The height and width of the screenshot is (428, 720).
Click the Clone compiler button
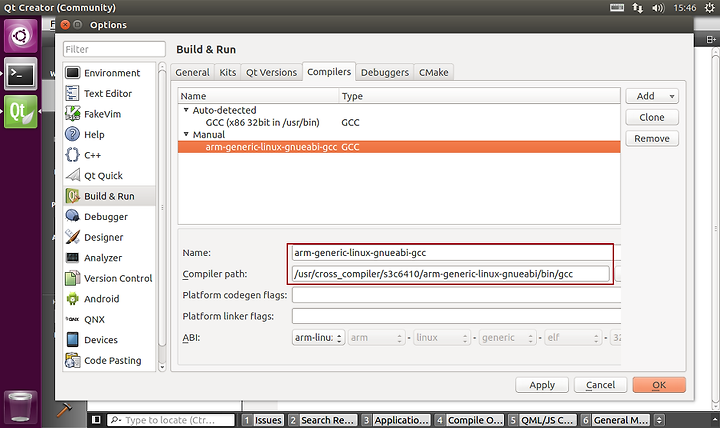click(x=652, y=117)
